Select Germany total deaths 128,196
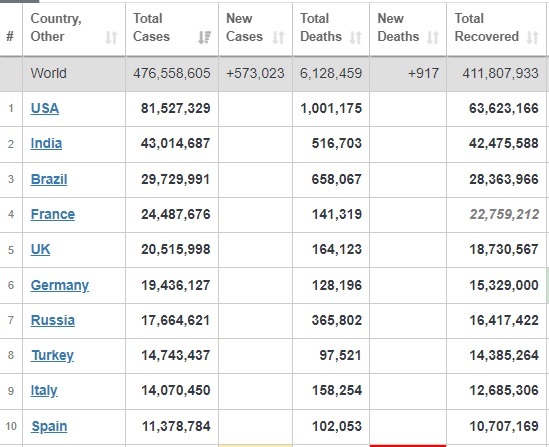The width and height of the screenshot is (549, 447). (x=337, y=285)
